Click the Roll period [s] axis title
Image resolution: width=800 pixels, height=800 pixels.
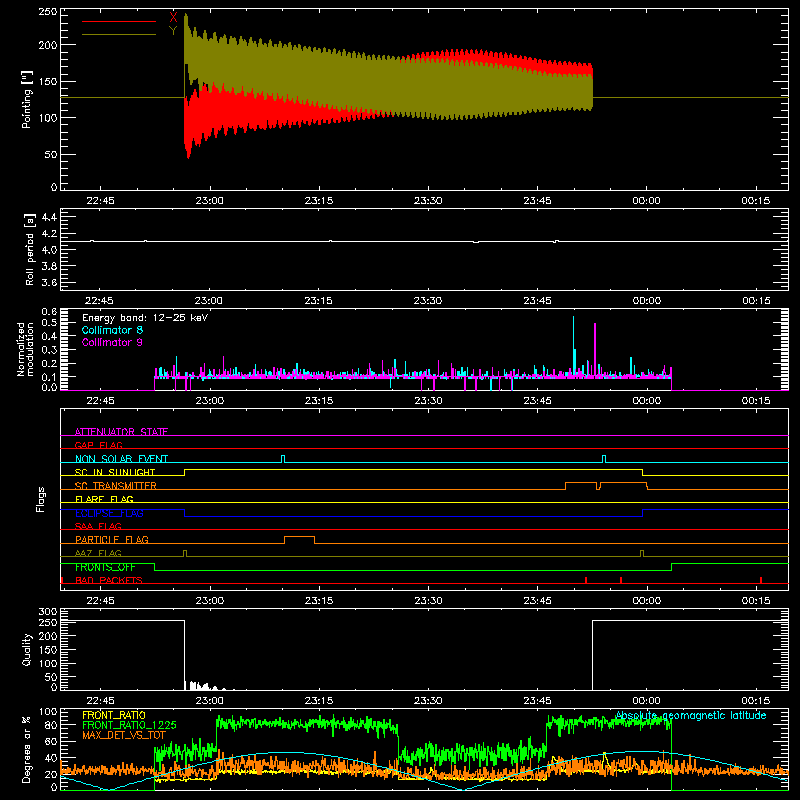pos(30,249)
